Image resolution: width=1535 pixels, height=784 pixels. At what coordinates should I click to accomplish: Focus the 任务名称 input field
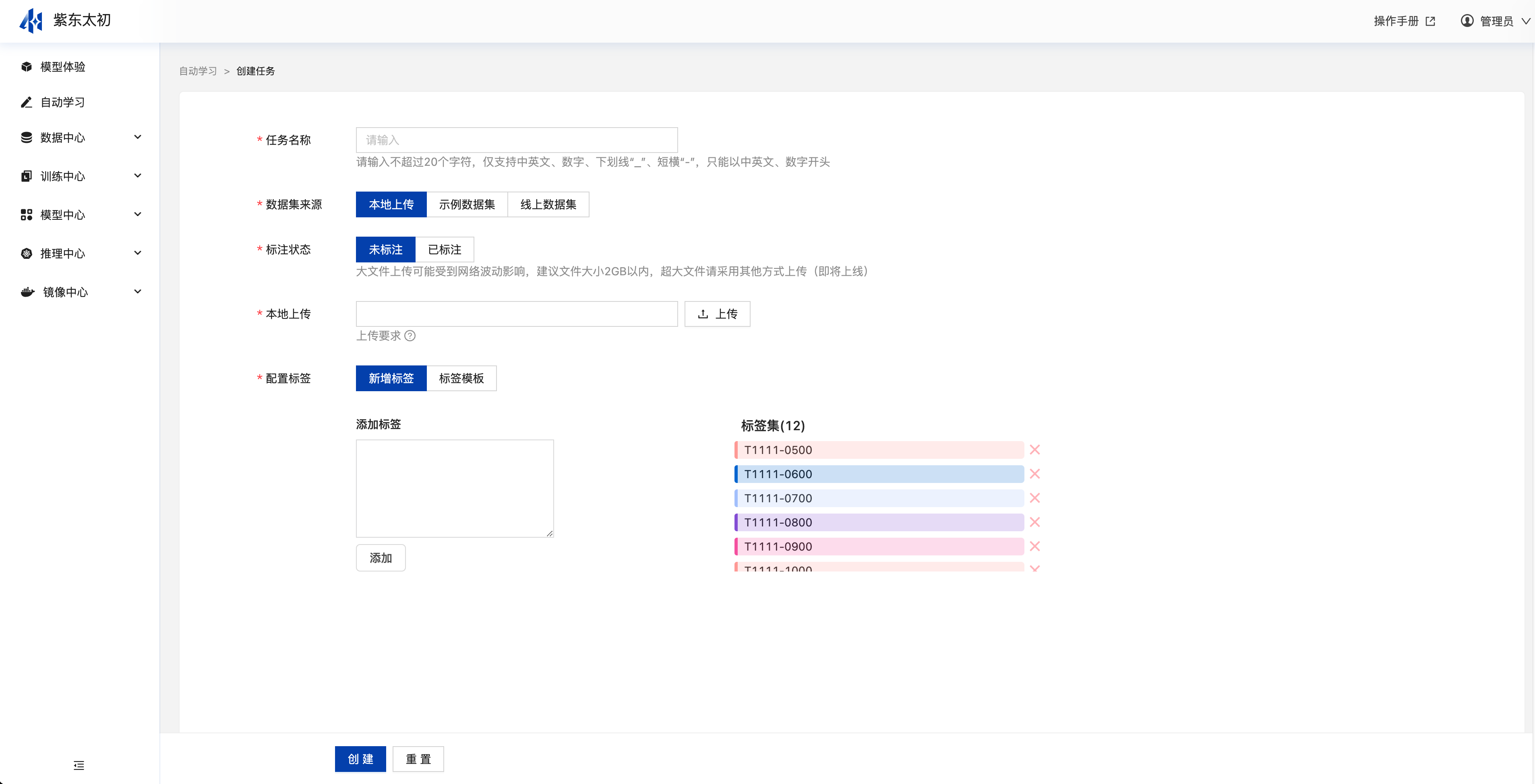517,140
